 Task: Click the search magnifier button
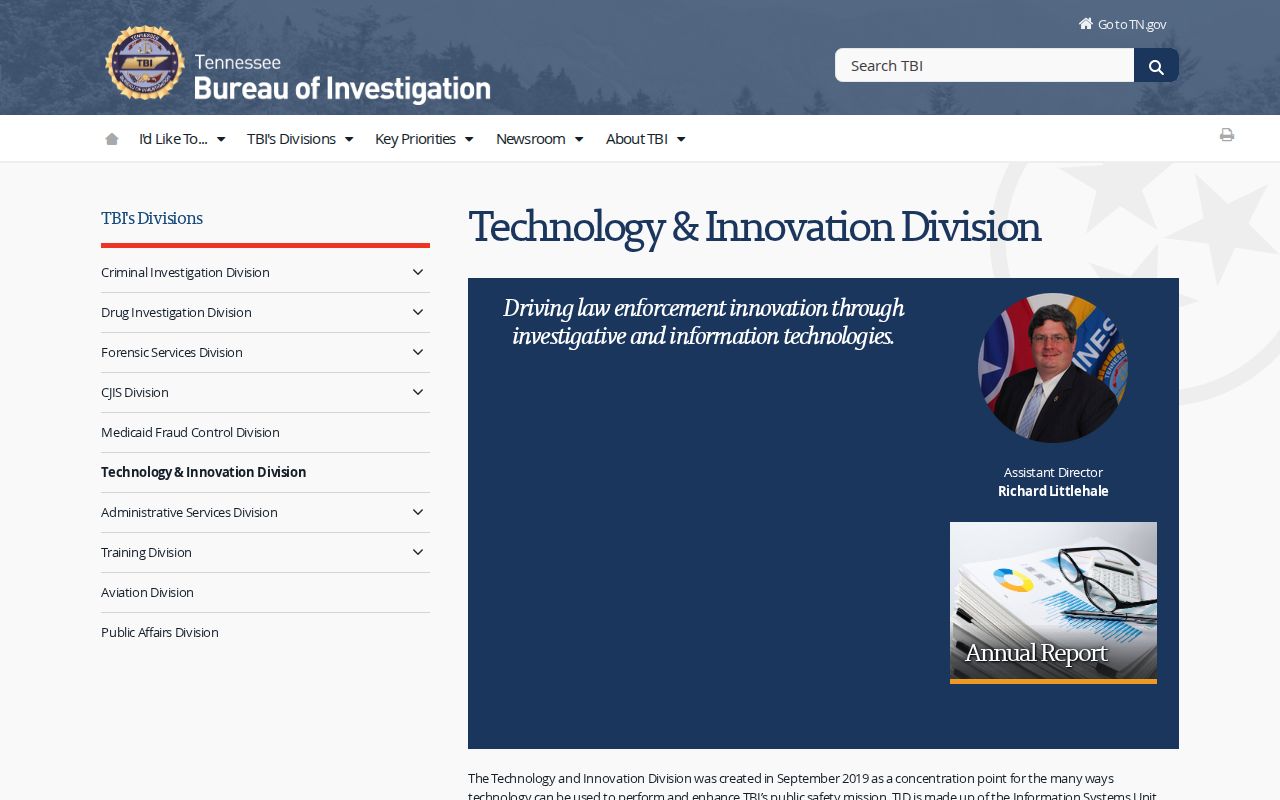click(x=1156, y=66)
